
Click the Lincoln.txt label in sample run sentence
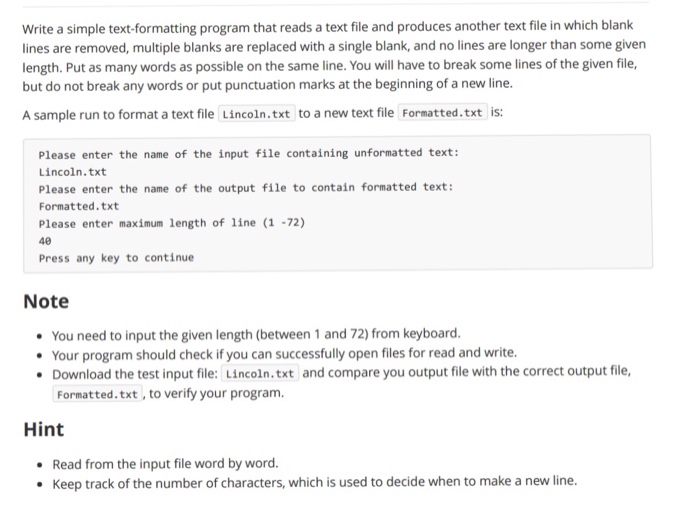coord(256,114)
